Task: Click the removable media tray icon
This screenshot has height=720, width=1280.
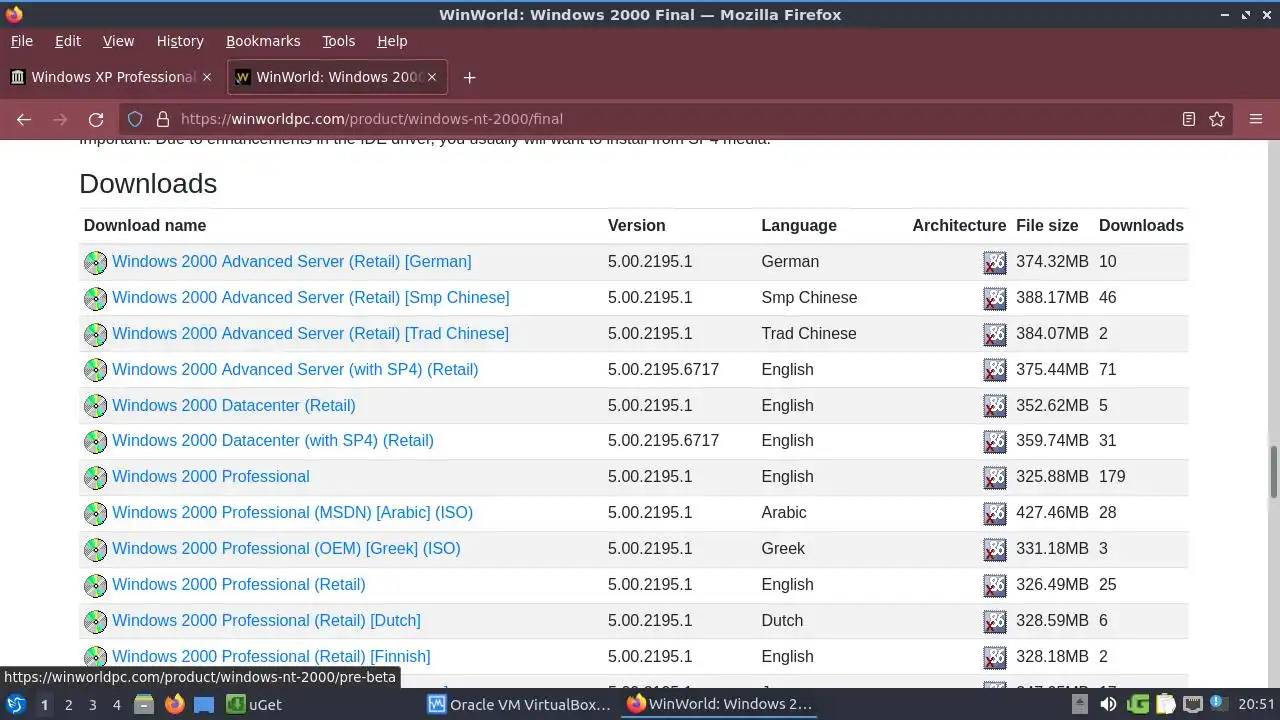Action: coord(1080,704)
